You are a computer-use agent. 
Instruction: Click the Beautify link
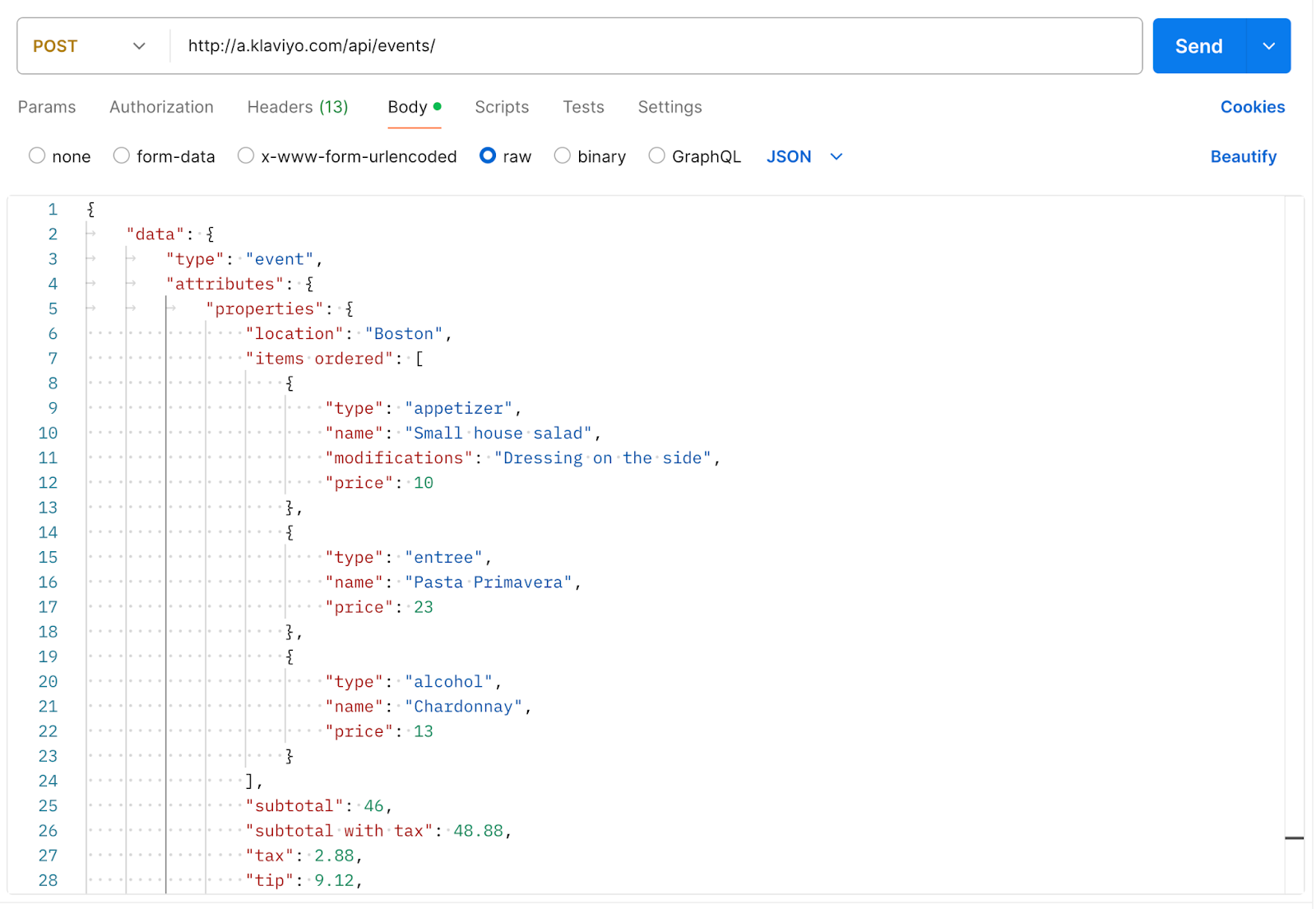tap(1243, 156)
